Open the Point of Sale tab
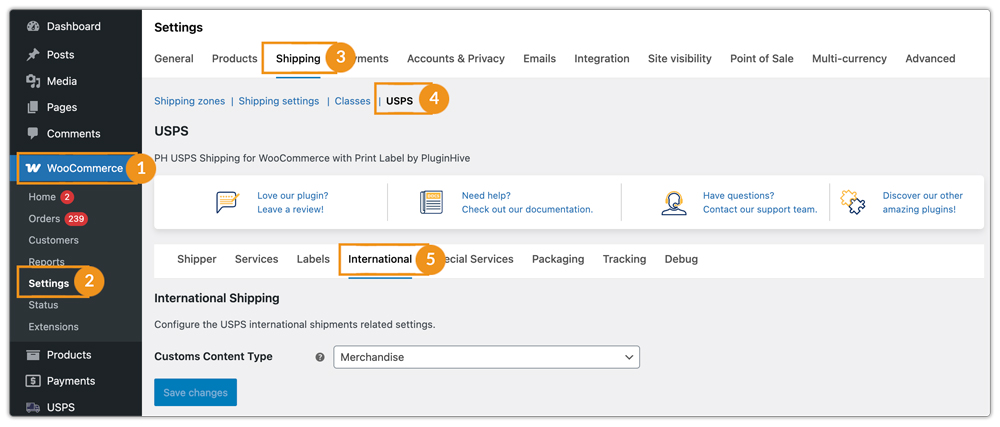The image size is (1000, 427). 762,59
